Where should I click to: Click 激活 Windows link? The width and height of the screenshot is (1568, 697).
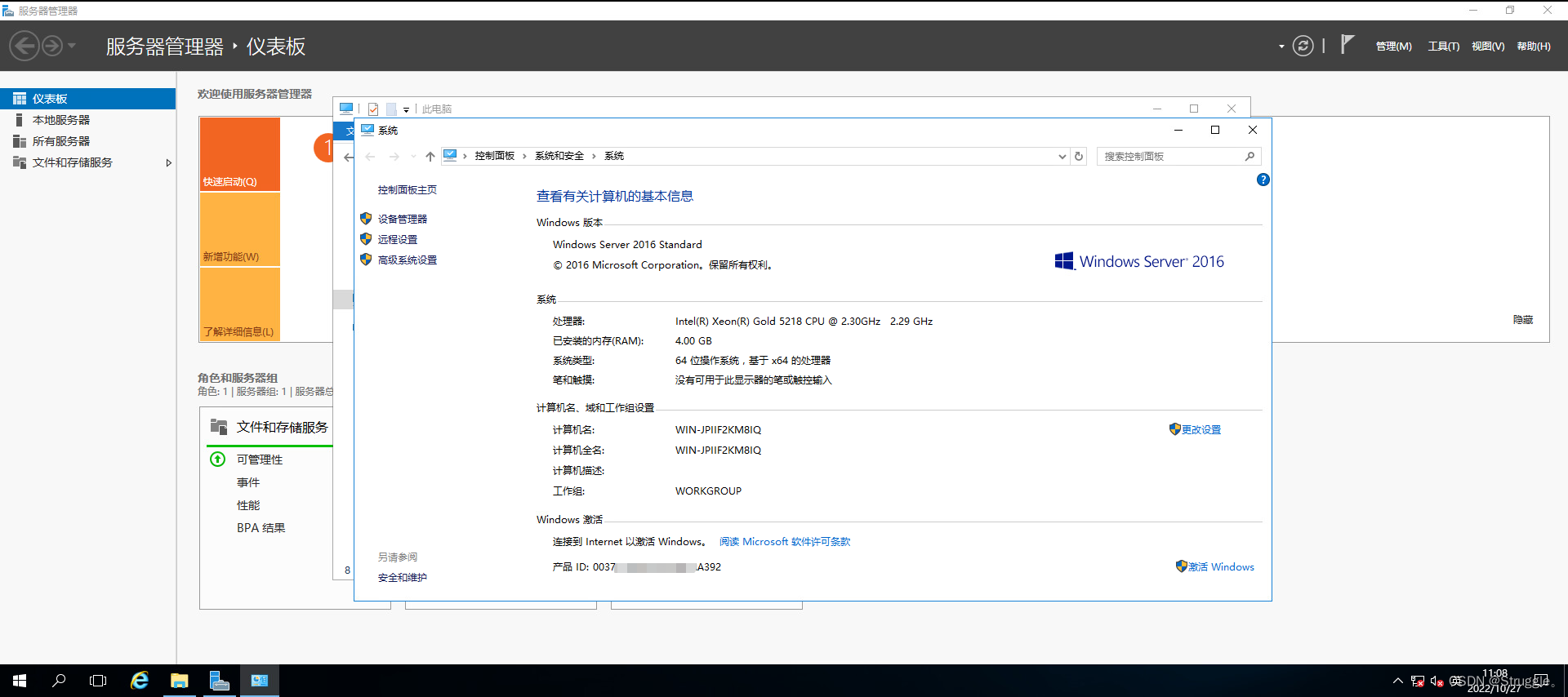[x=1221, y=566]
